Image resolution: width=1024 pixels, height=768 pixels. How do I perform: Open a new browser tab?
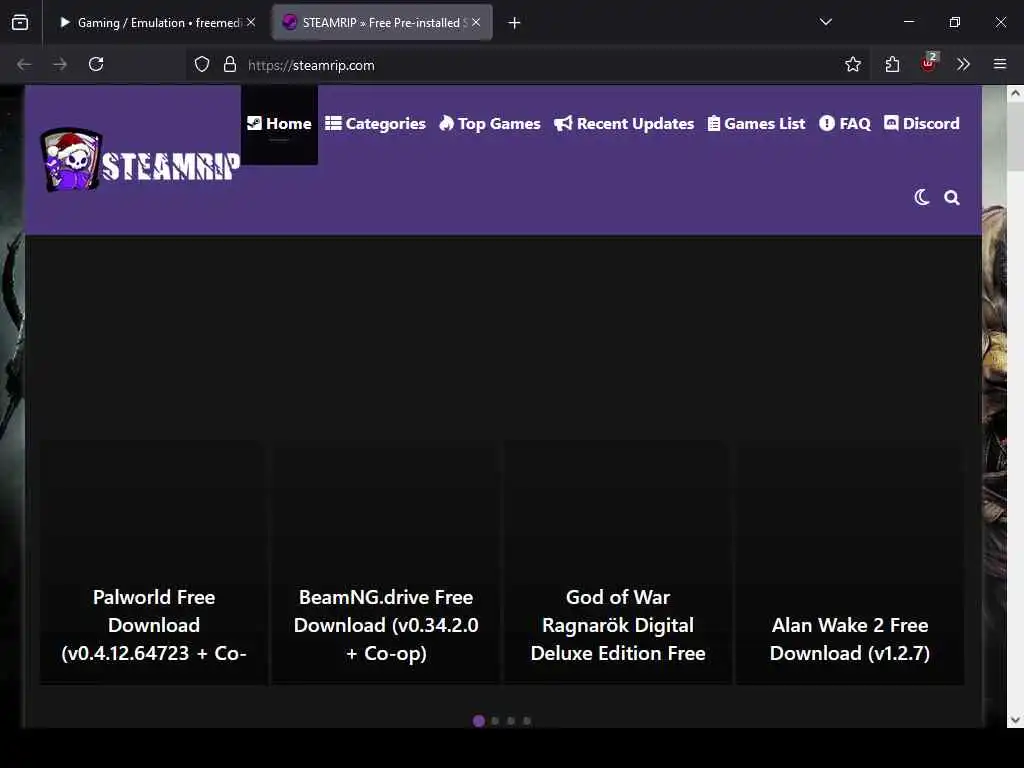coord(515,23)
